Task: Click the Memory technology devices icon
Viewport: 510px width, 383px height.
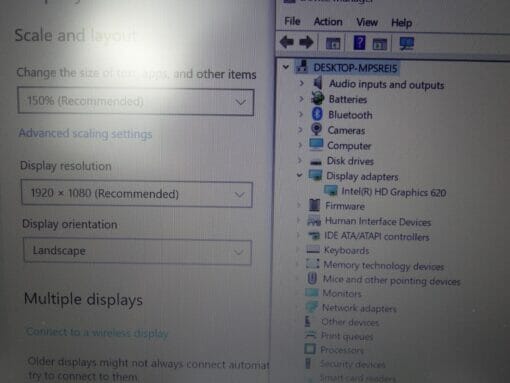Action: click(313, 264)
